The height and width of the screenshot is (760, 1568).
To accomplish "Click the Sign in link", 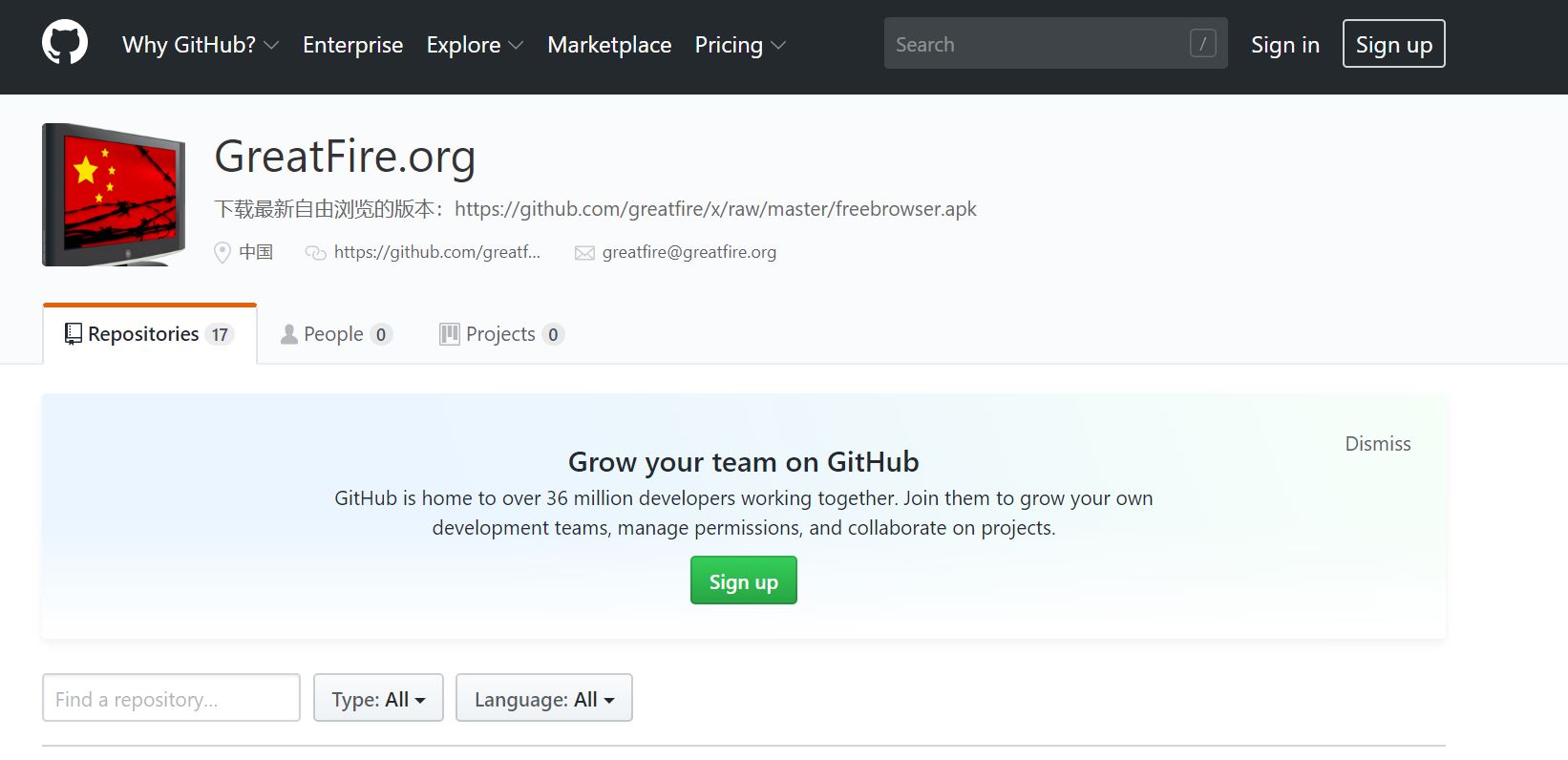I will coord(1285,45).
